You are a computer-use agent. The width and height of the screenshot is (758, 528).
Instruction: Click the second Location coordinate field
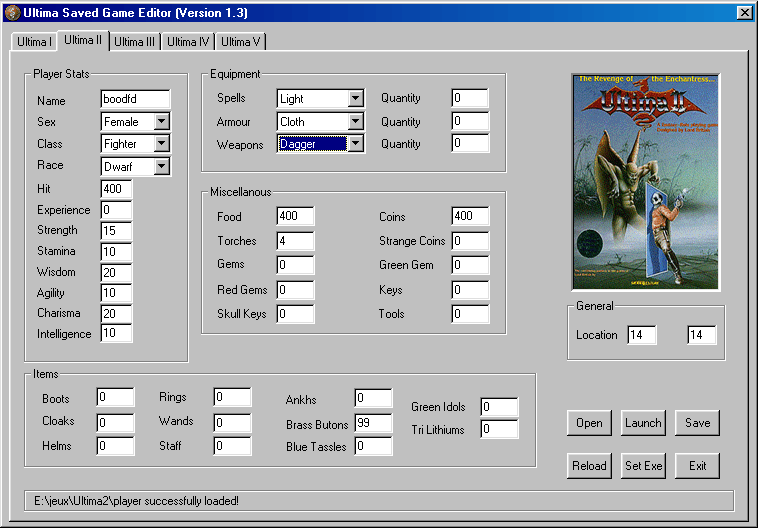coord(701,335)
